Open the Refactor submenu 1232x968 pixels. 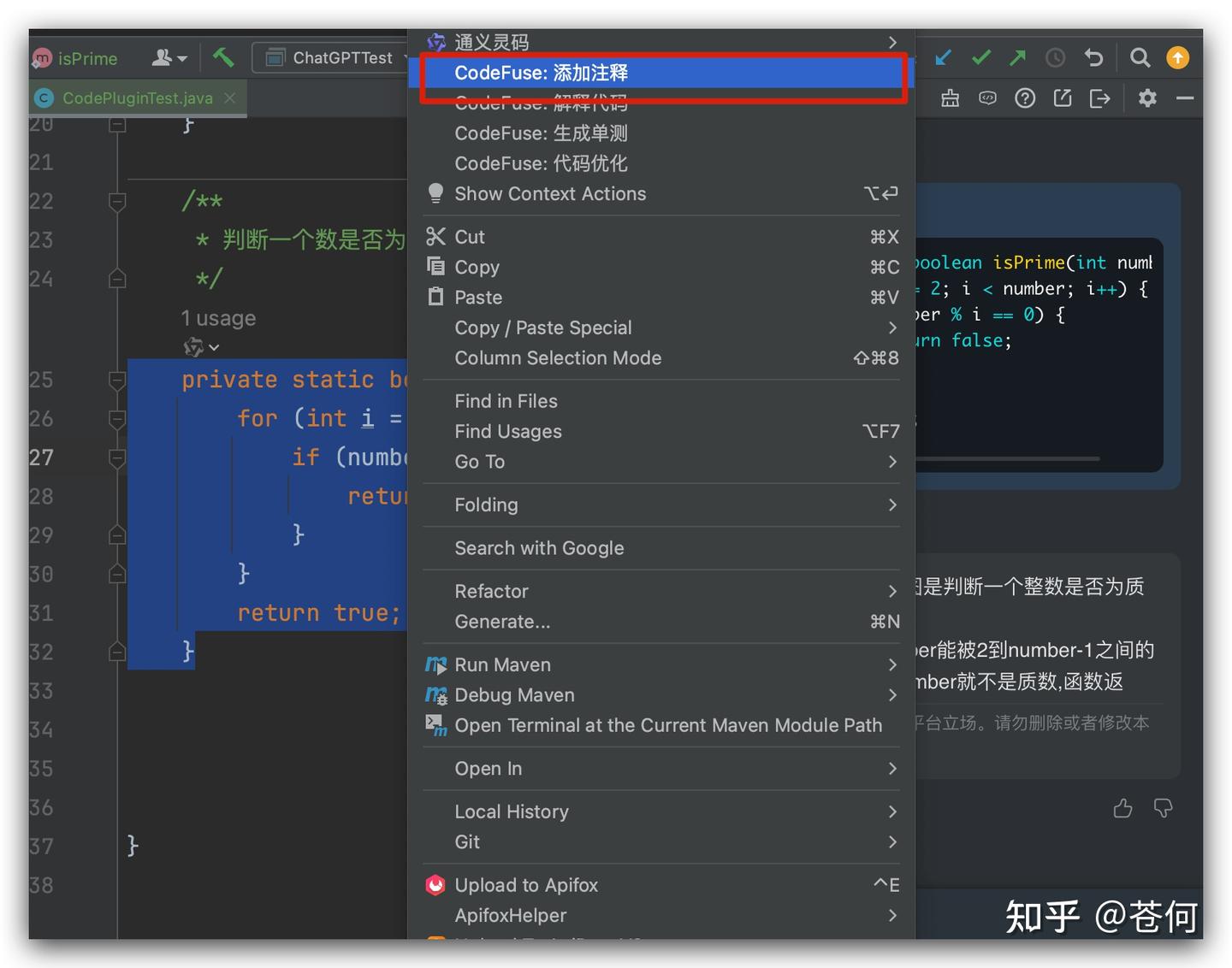[662, 592]
